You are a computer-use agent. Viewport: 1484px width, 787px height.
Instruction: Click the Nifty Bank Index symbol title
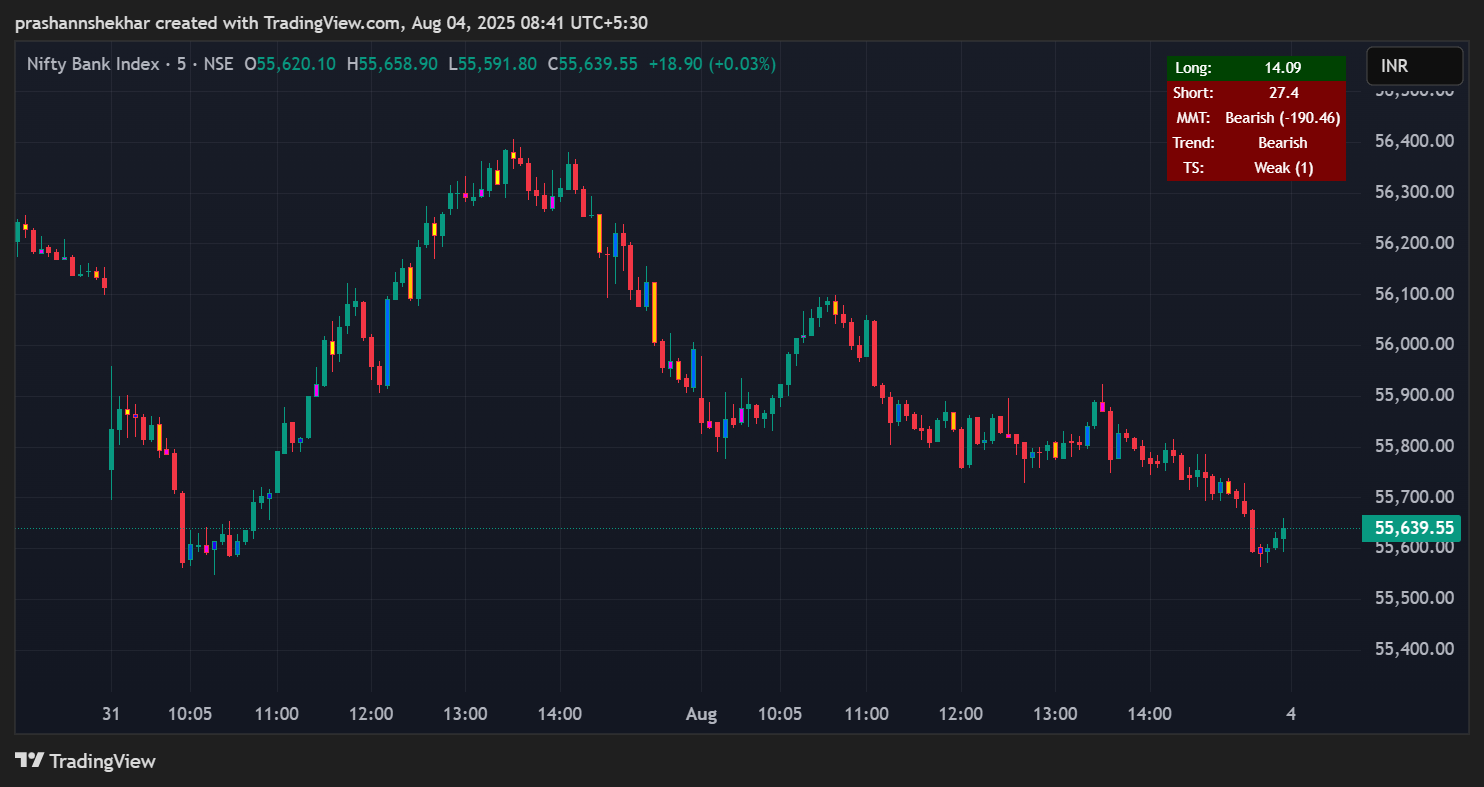pos(92,64)
